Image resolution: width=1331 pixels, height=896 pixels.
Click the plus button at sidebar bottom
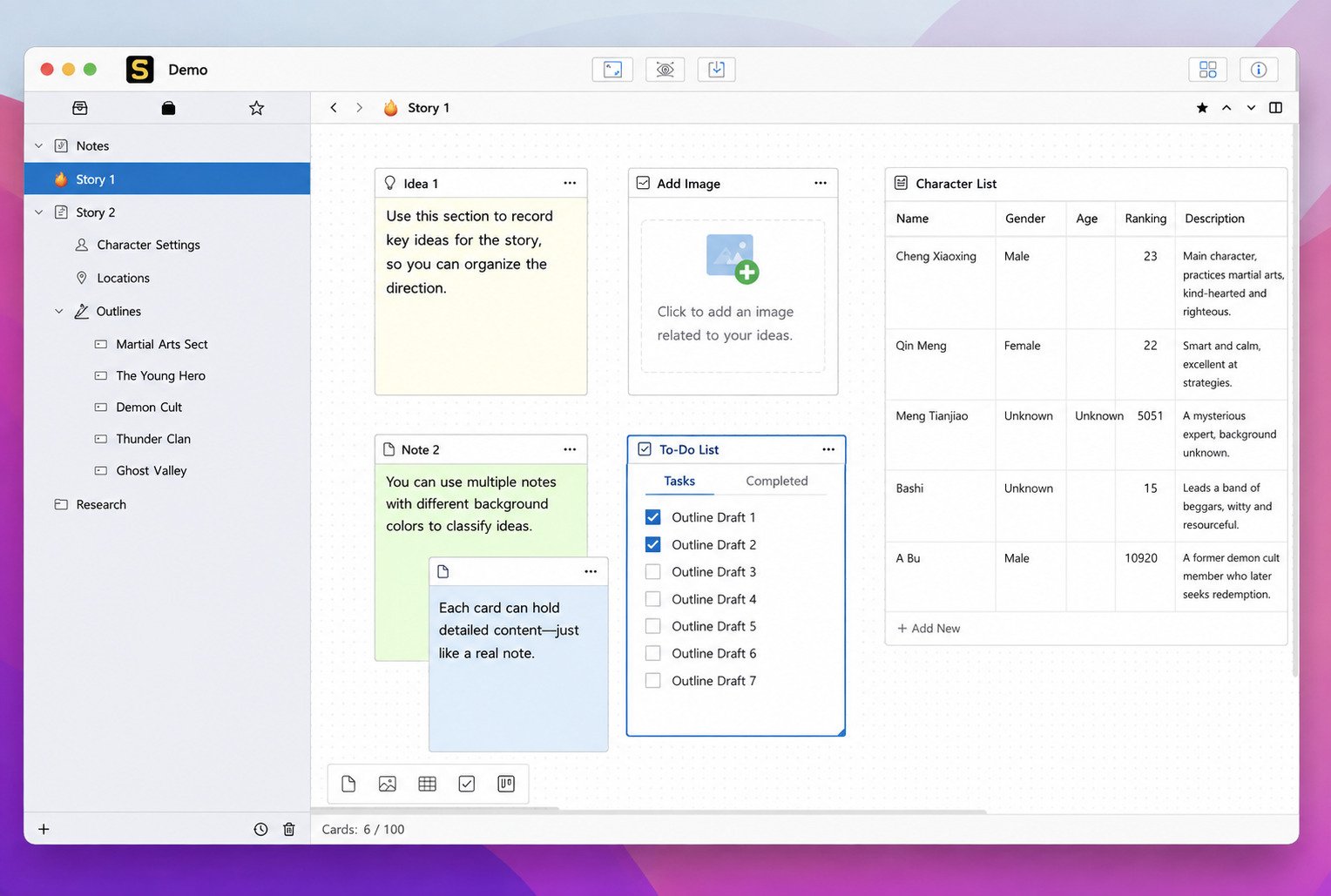tap(44, 829)
